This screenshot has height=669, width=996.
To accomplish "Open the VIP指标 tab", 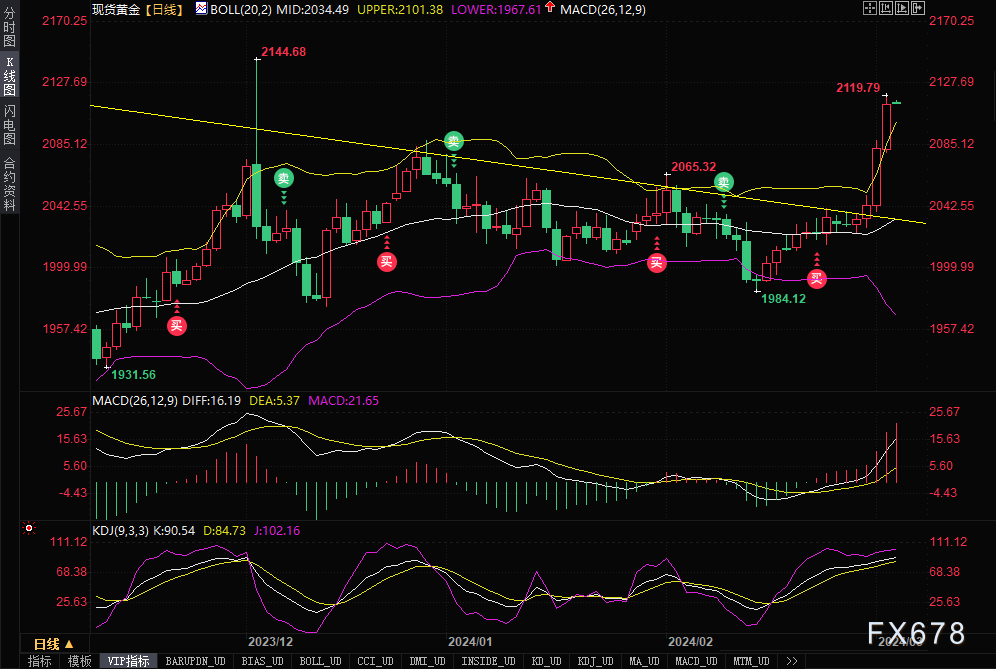I will click(128, 661).
